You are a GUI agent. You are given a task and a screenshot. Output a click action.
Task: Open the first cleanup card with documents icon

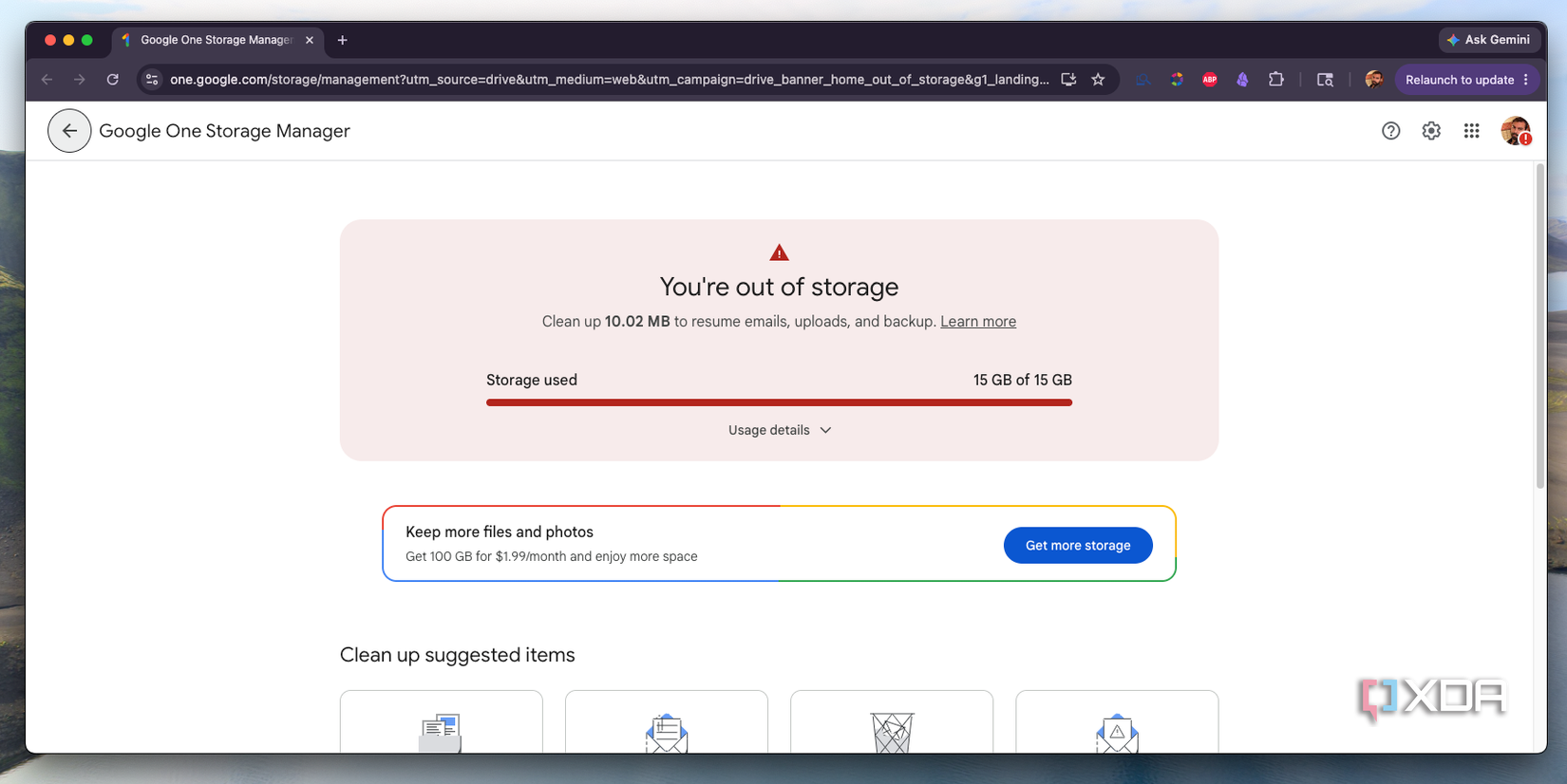(x=442, y=722)
